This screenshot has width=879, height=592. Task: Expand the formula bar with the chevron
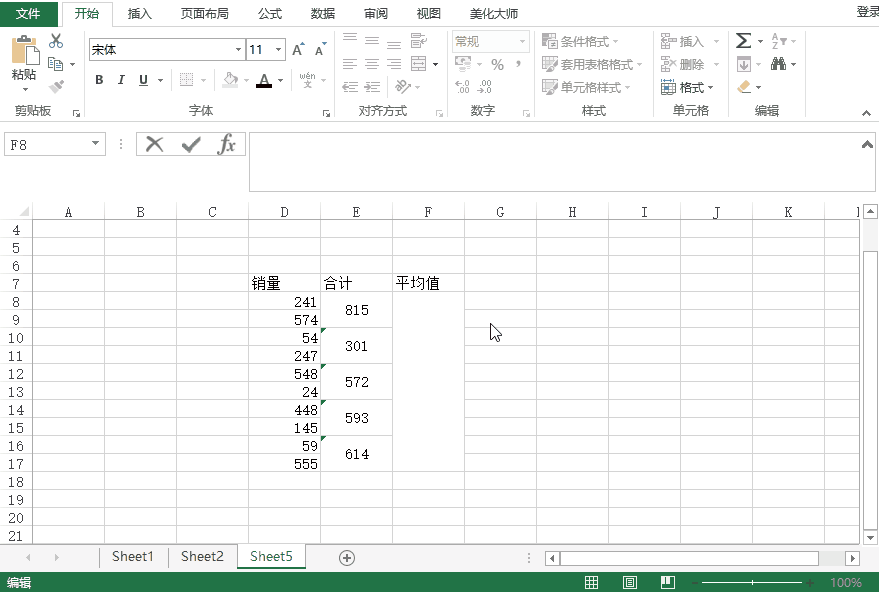tap(867, 144)
